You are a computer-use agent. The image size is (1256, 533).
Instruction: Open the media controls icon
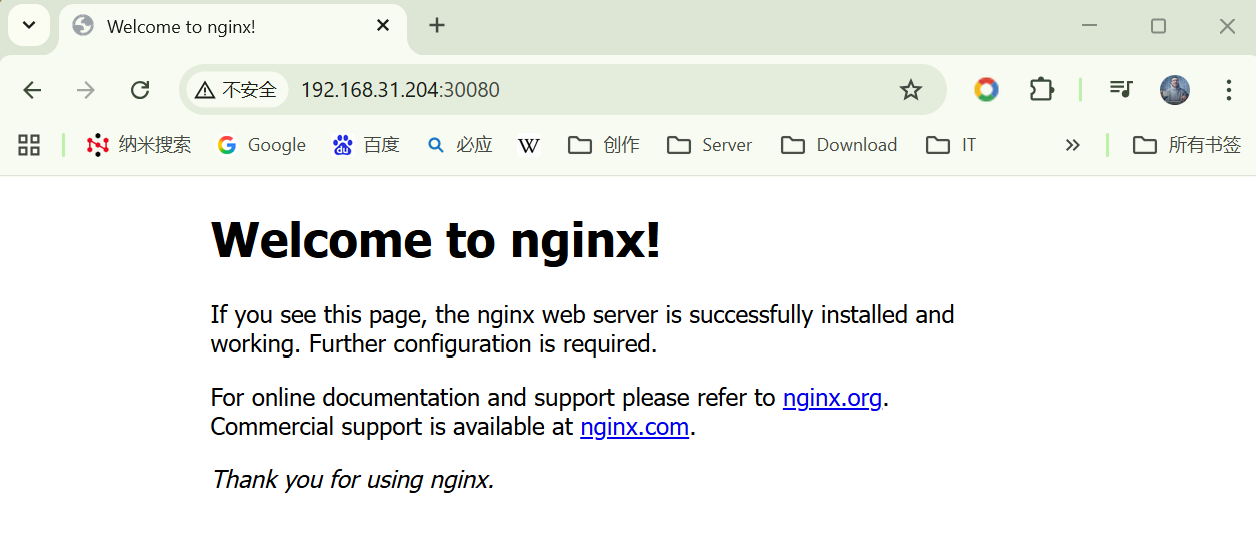1121,90
